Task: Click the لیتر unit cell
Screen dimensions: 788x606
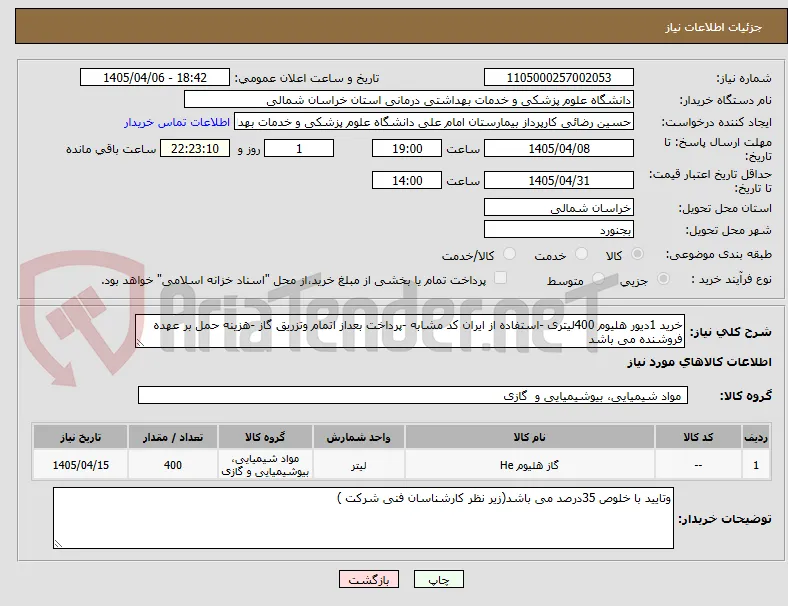Action: click(358, 465)
